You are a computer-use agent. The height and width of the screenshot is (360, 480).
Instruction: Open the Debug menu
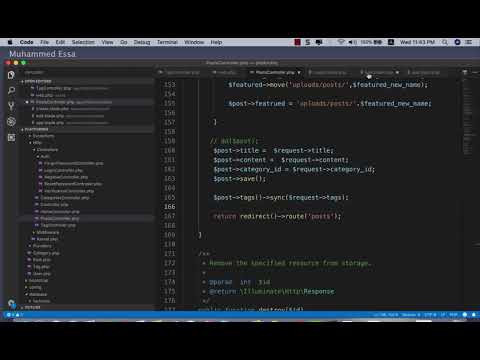[142, 42]
